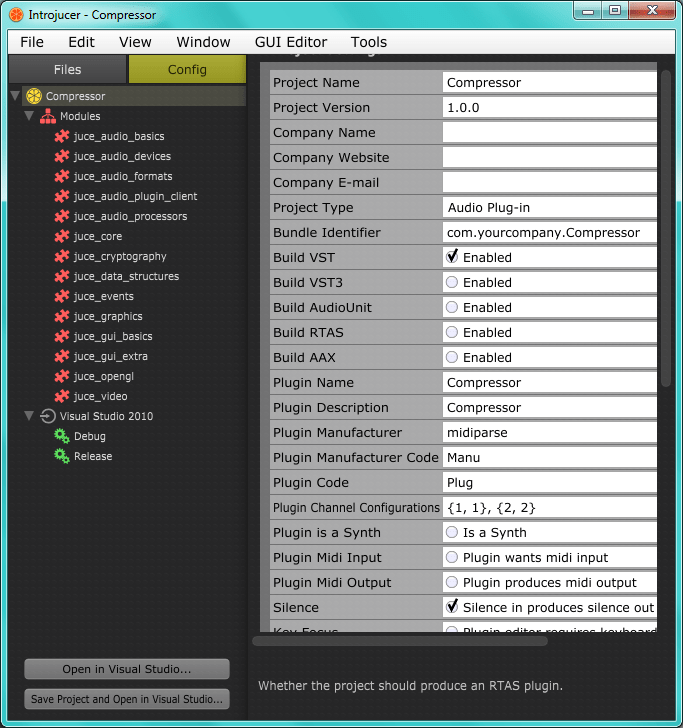The height and width of the screenshot is (728, 683).
Task: Click the Plugin Description field
Action: (x=550, y=408)
